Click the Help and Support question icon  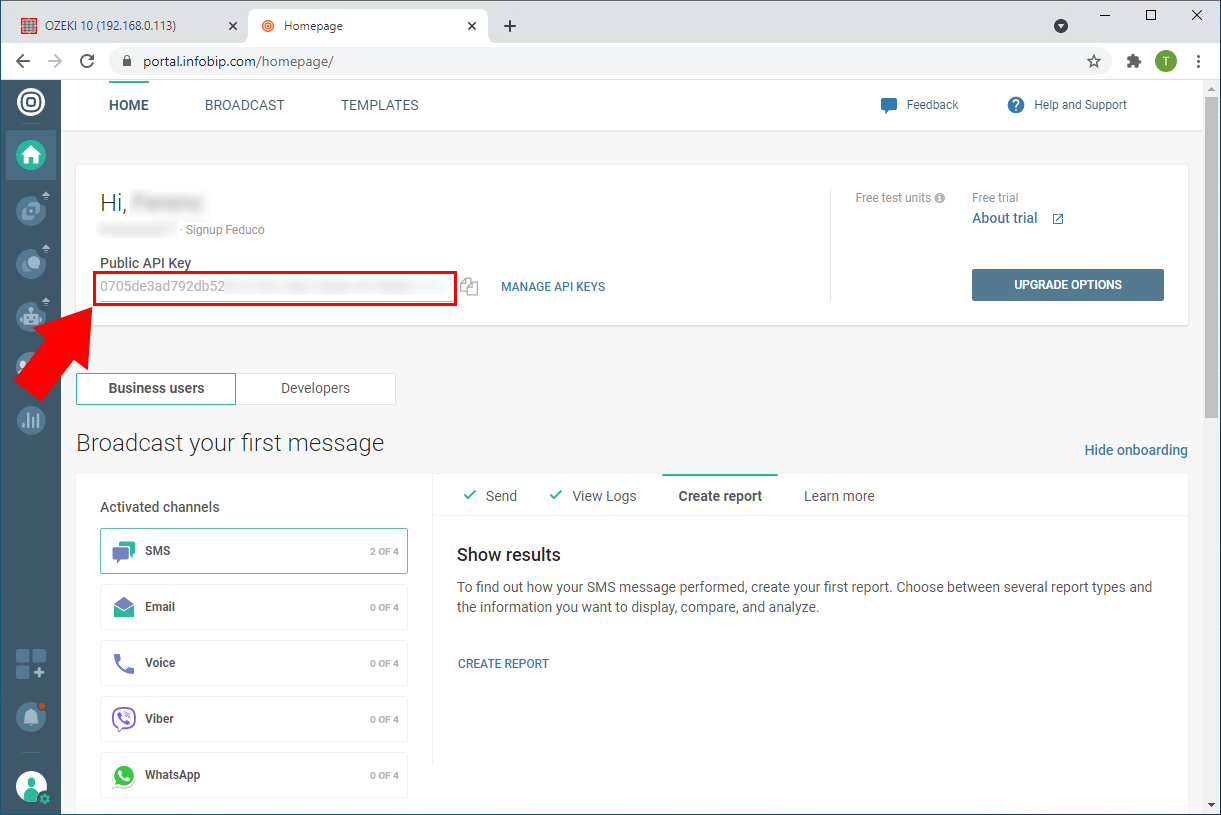click(1016, 105)
